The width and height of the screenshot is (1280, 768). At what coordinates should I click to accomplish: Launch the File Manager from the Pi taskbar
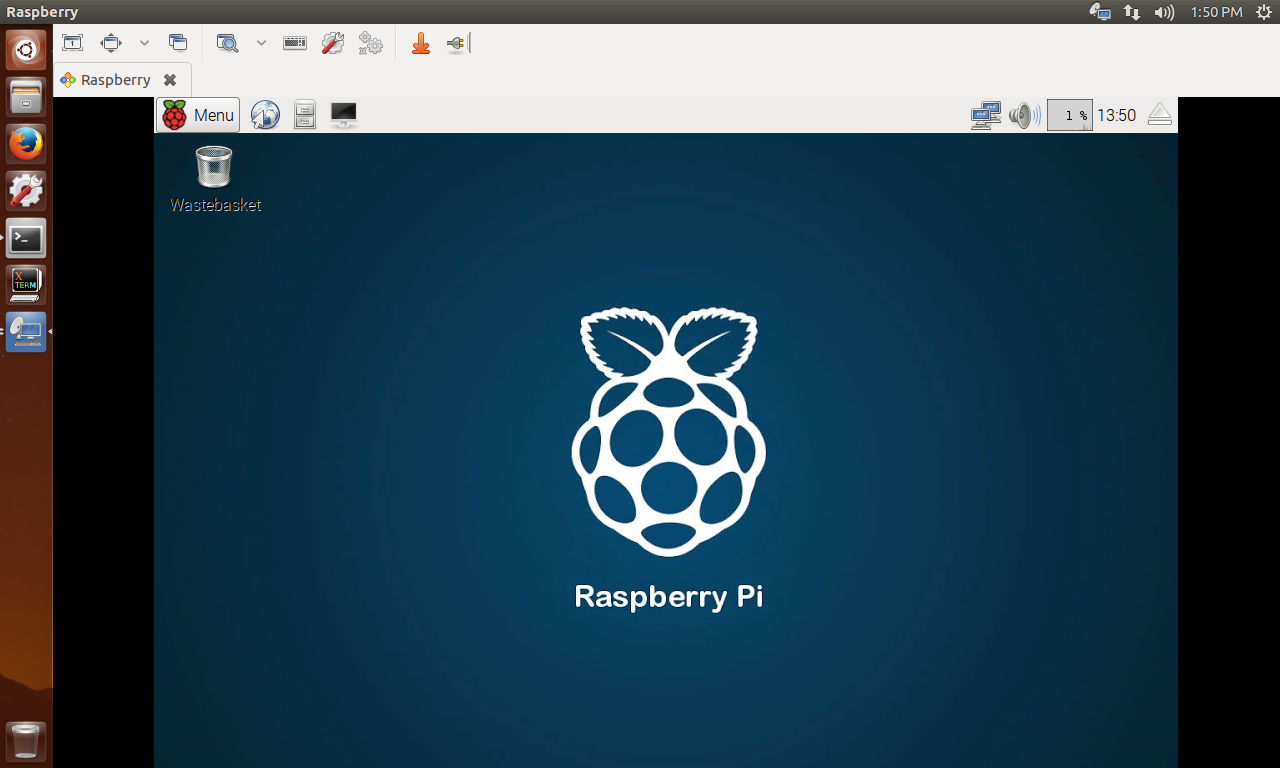tap(304, 114)
